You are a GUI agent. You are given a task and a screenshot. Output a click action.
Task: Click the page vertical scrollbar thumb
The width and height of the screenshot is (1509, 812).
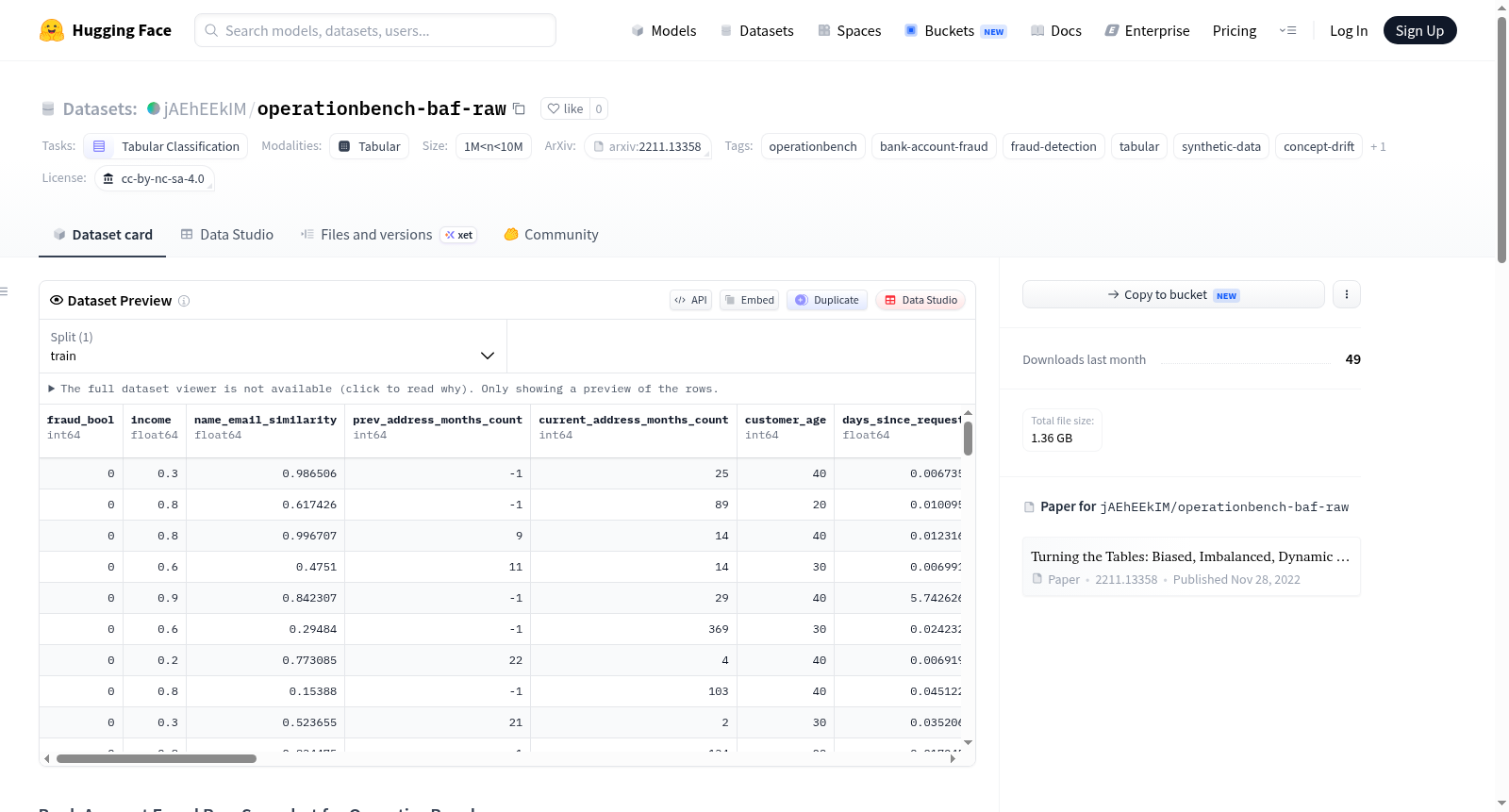pyautogui.click(x=1501, y=140)
